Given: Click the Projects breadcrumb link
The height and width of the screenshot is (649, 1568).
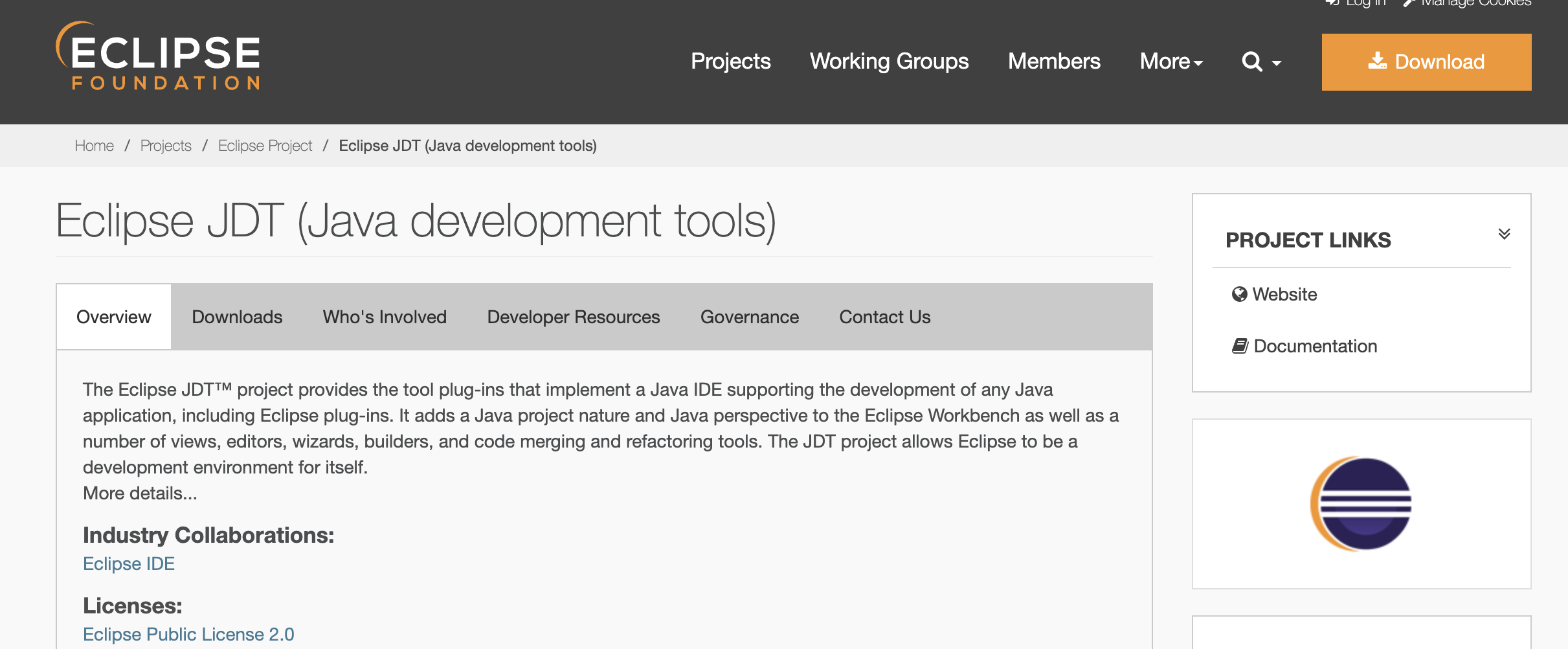Looking at the screenshot, I should pos(166,146).
